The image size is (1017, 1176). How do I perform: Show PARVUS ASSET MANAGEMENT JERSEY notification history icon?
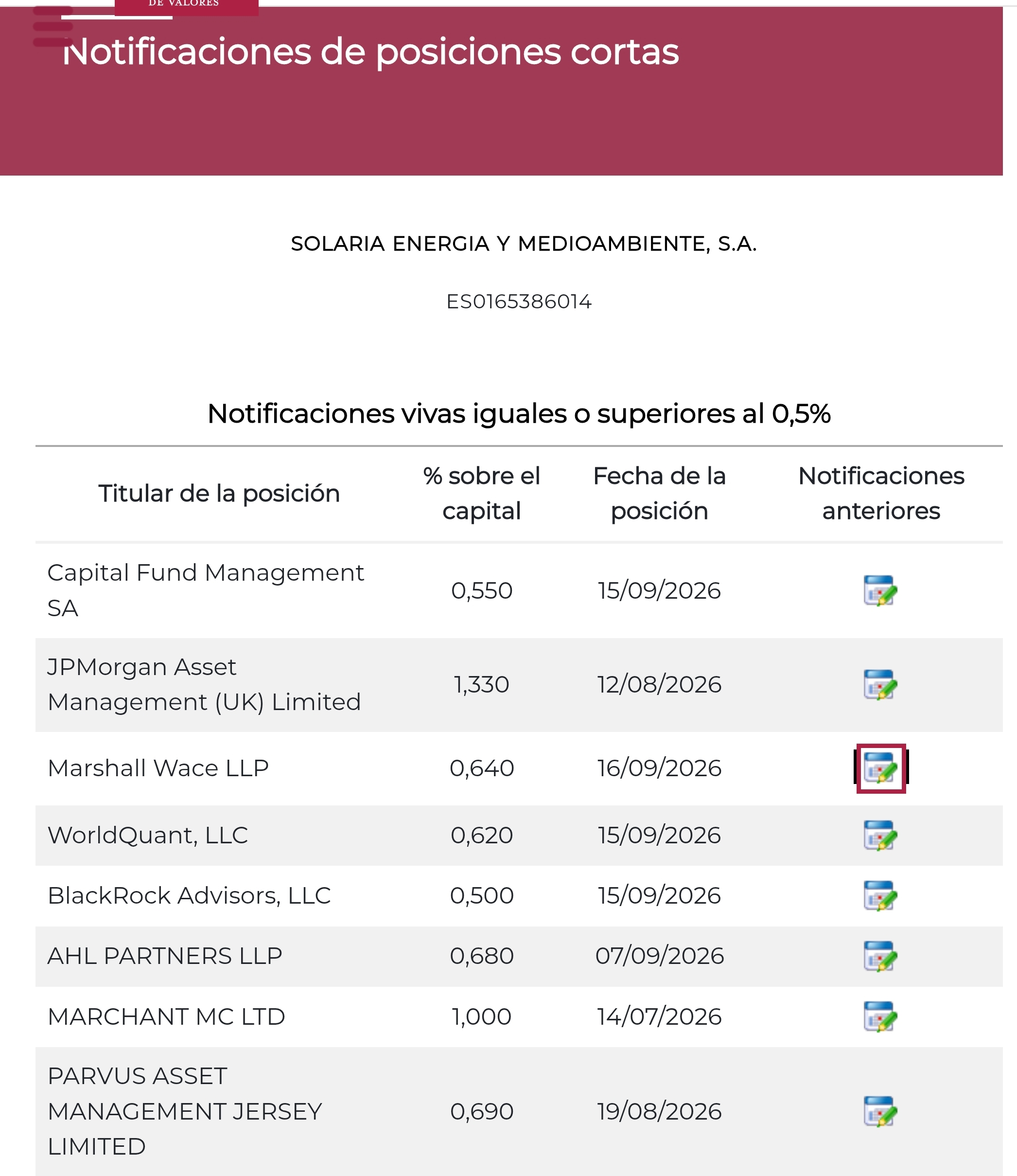click(x=880, y=1111)
